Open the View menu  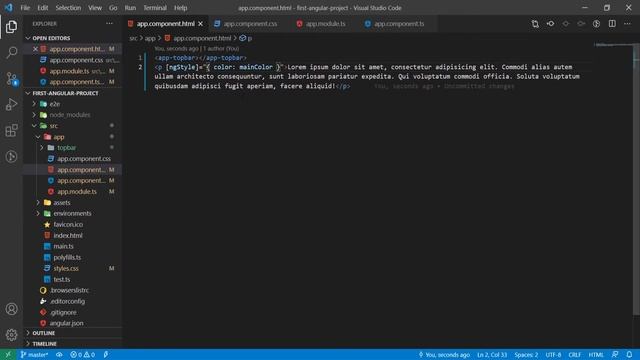95,8
